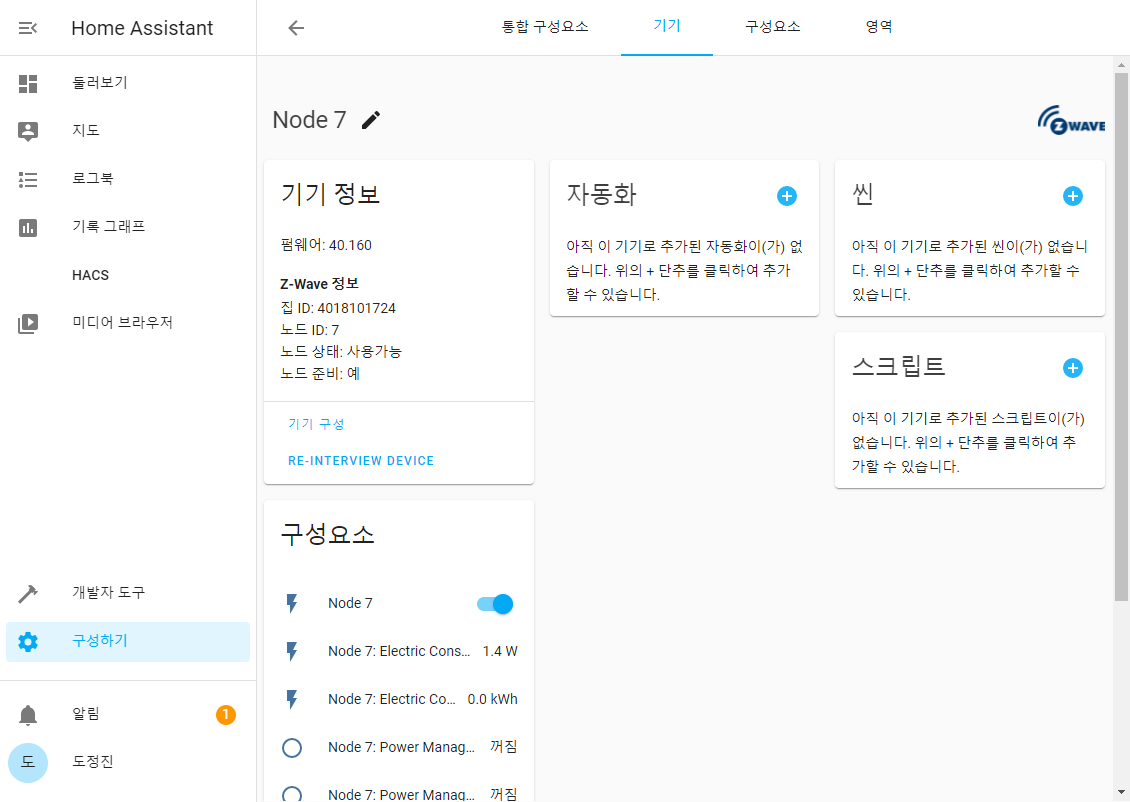This screenshot has height=802, width=1130.
Task: Click the lightning icon for the 1.4 W entity
Action: (292, 651)
